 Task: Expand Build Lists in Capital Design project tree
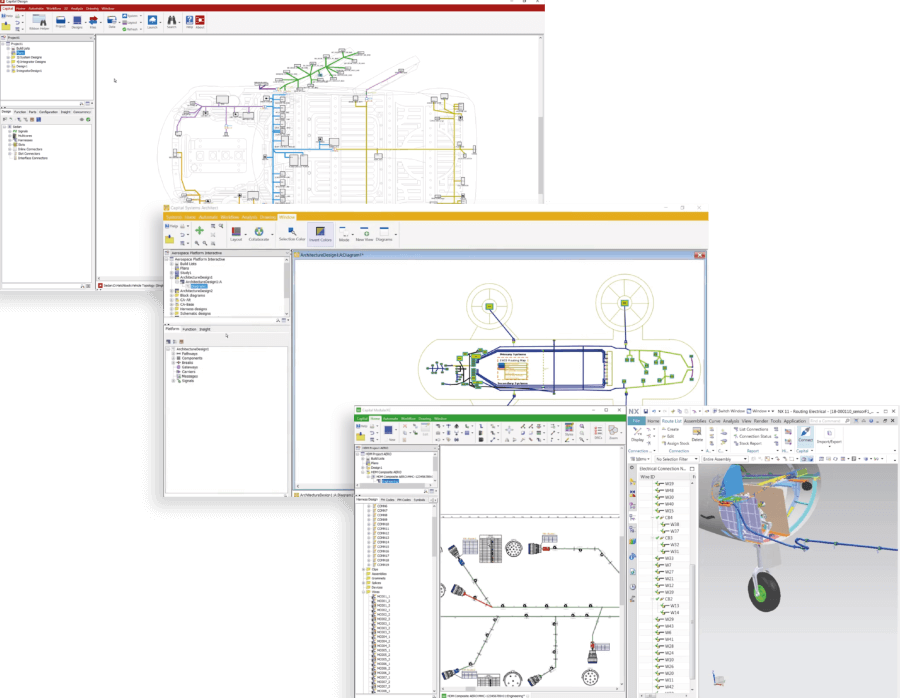(8, 48)
